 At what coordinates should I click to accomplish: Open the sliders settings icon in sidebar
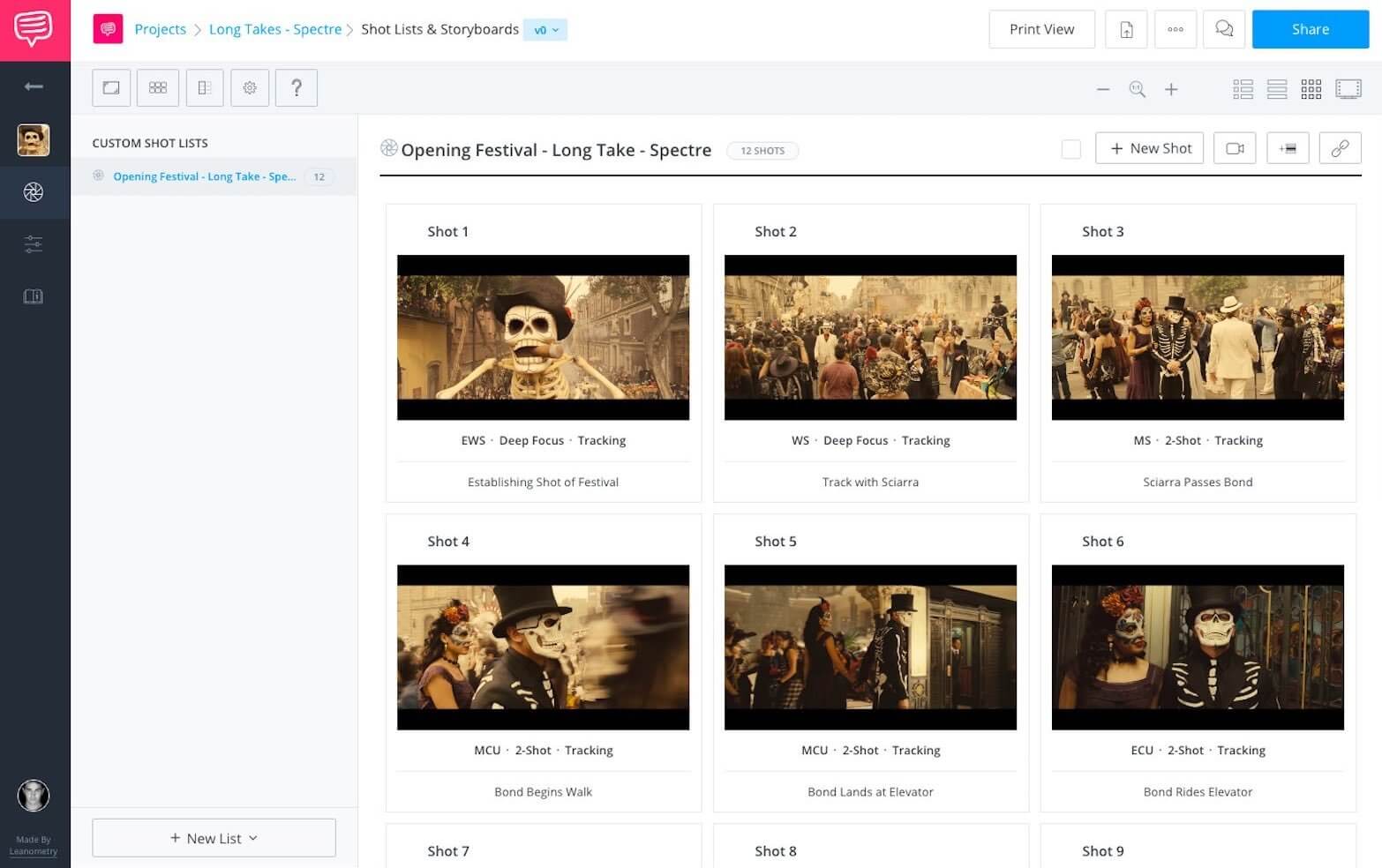(x=34, y=244)
